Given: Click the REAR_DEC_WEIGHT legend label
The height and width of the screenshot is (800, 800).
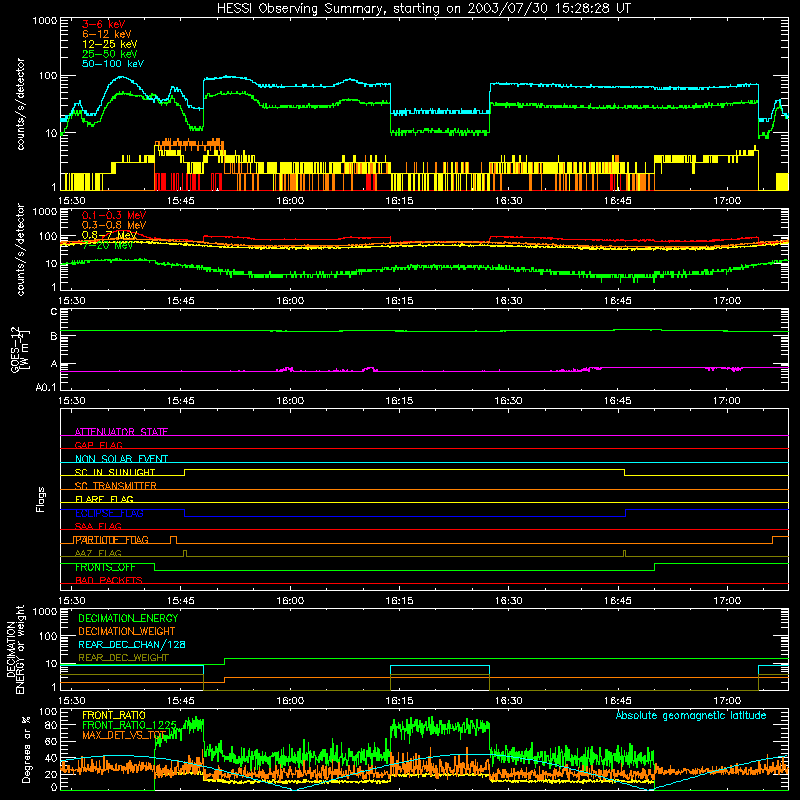Looking at the screenshot, I should pyautogui.click(x=123, y=658).
